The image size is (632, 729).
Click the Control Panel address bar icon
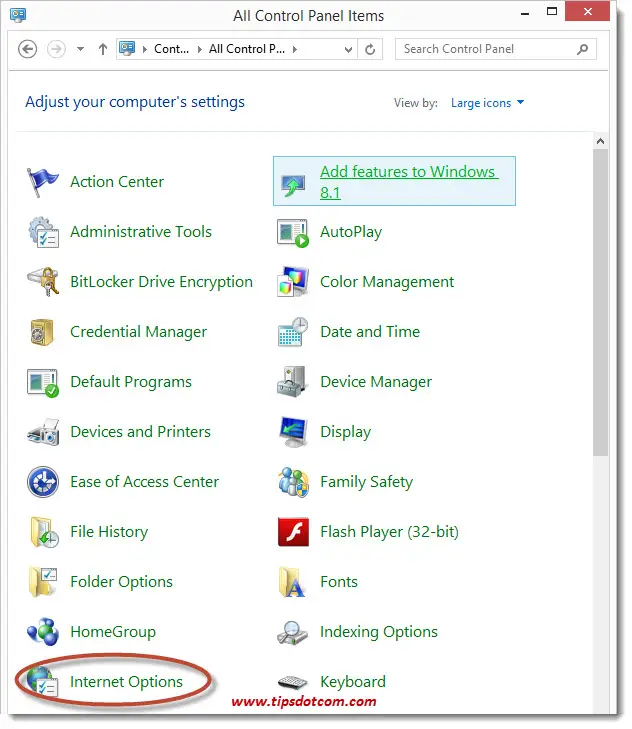coord(127,48)
